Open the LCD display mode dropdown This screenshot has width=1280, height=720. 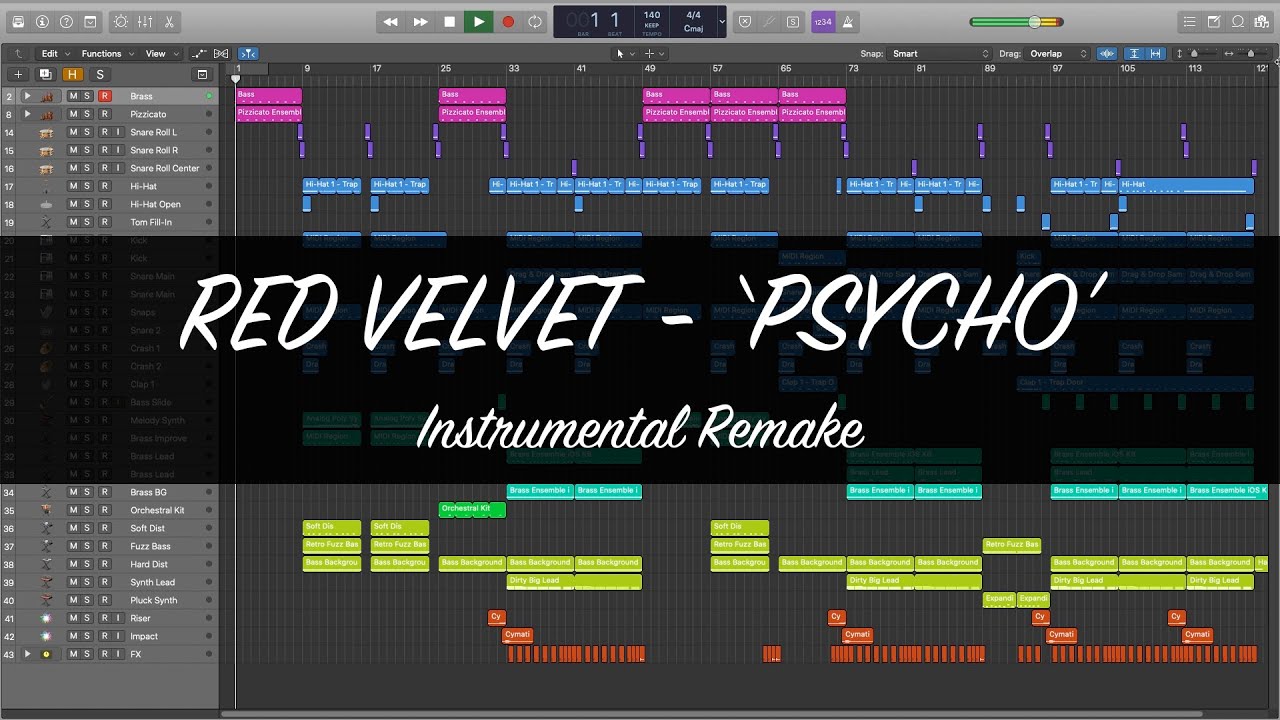[x=722, y=21]
